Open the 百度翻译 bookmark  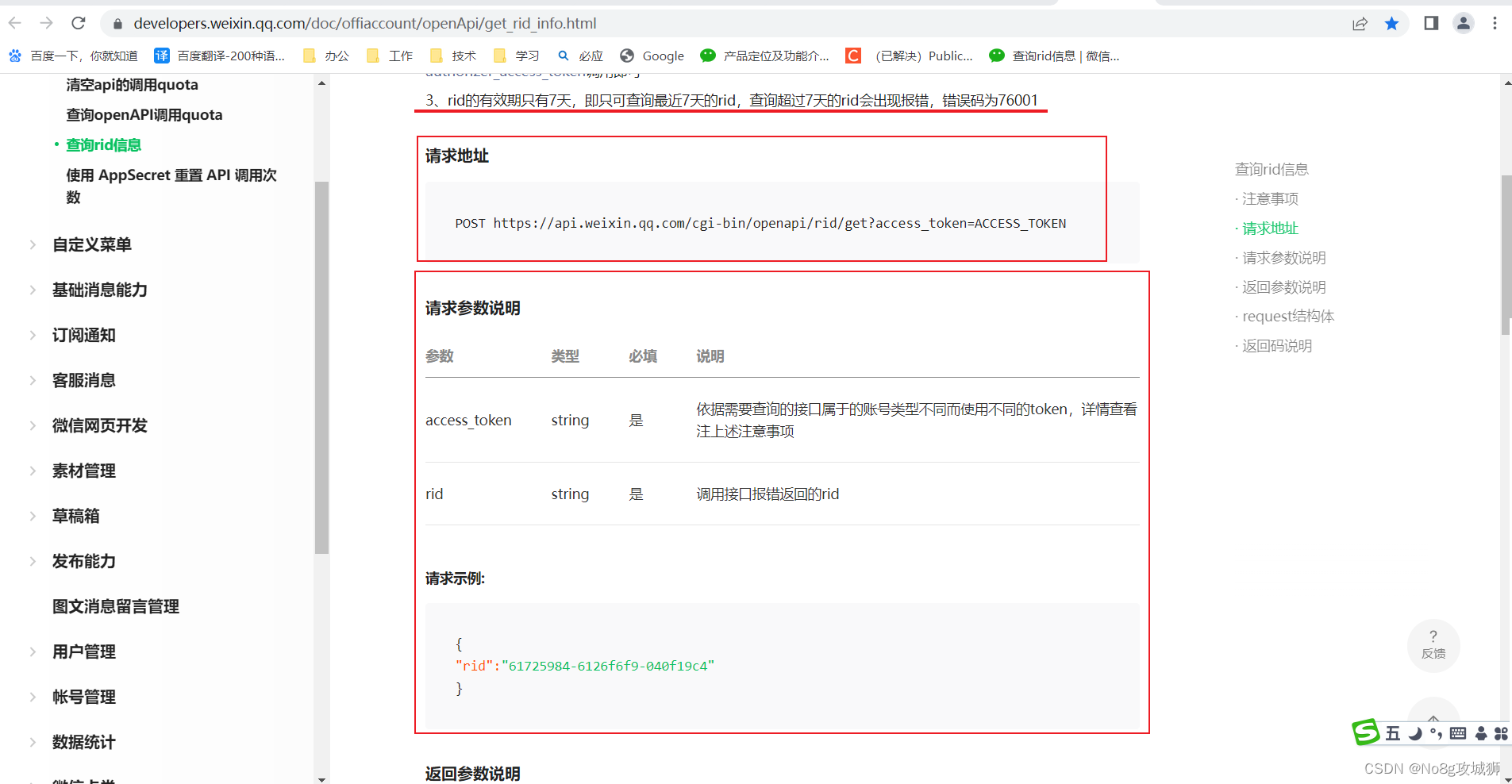click(x=219, y=56)
